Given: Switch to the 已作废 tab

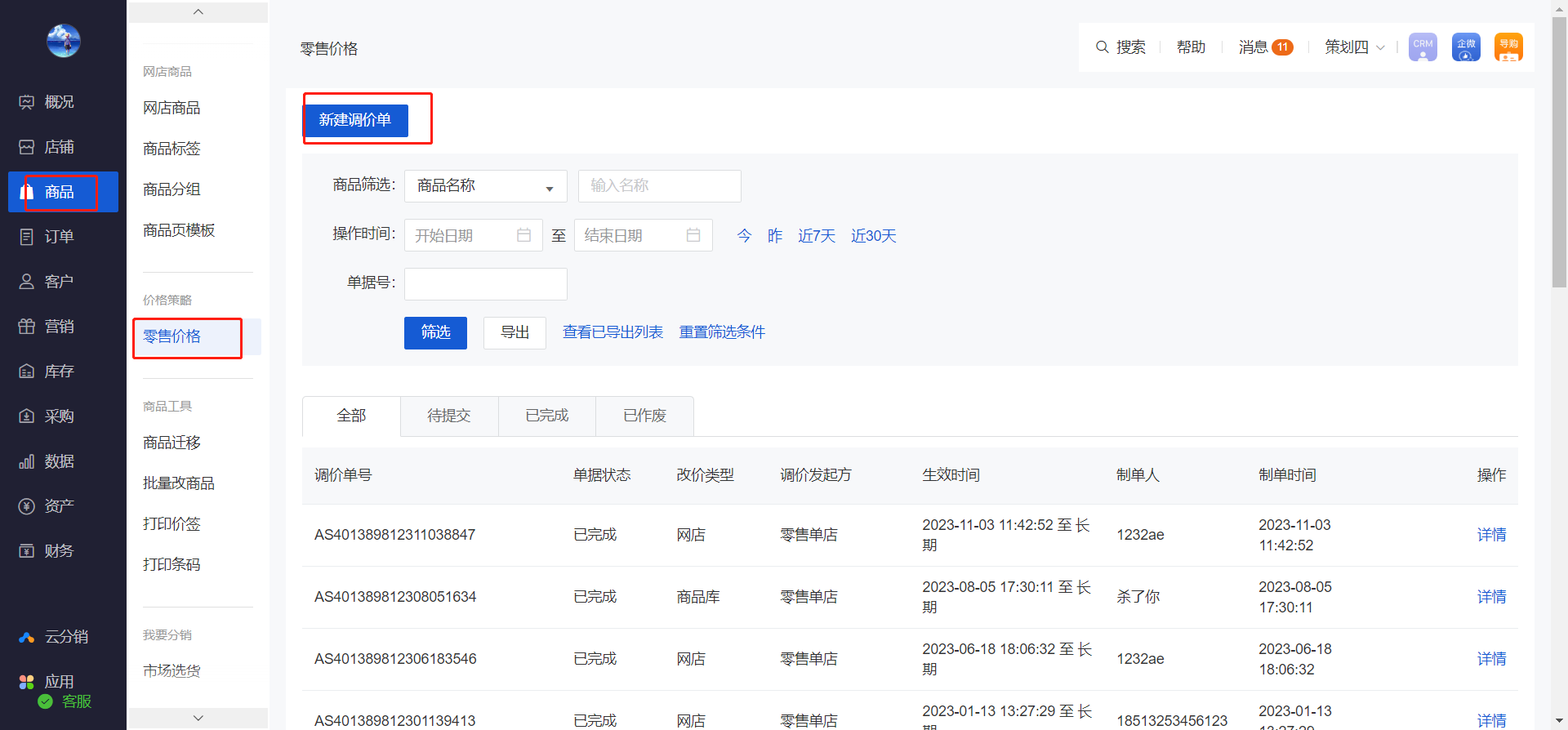Looking at the screenshot, I should (645, 416).
